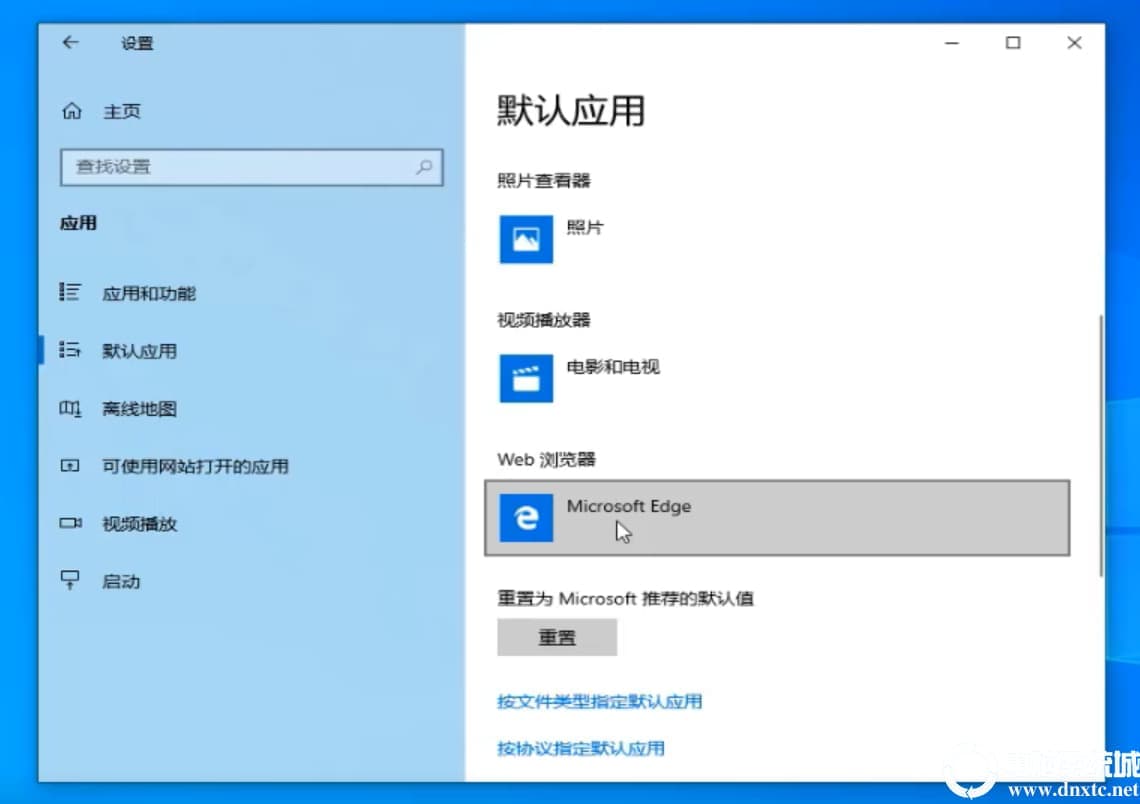Click the 查找设置 search box

252,167
